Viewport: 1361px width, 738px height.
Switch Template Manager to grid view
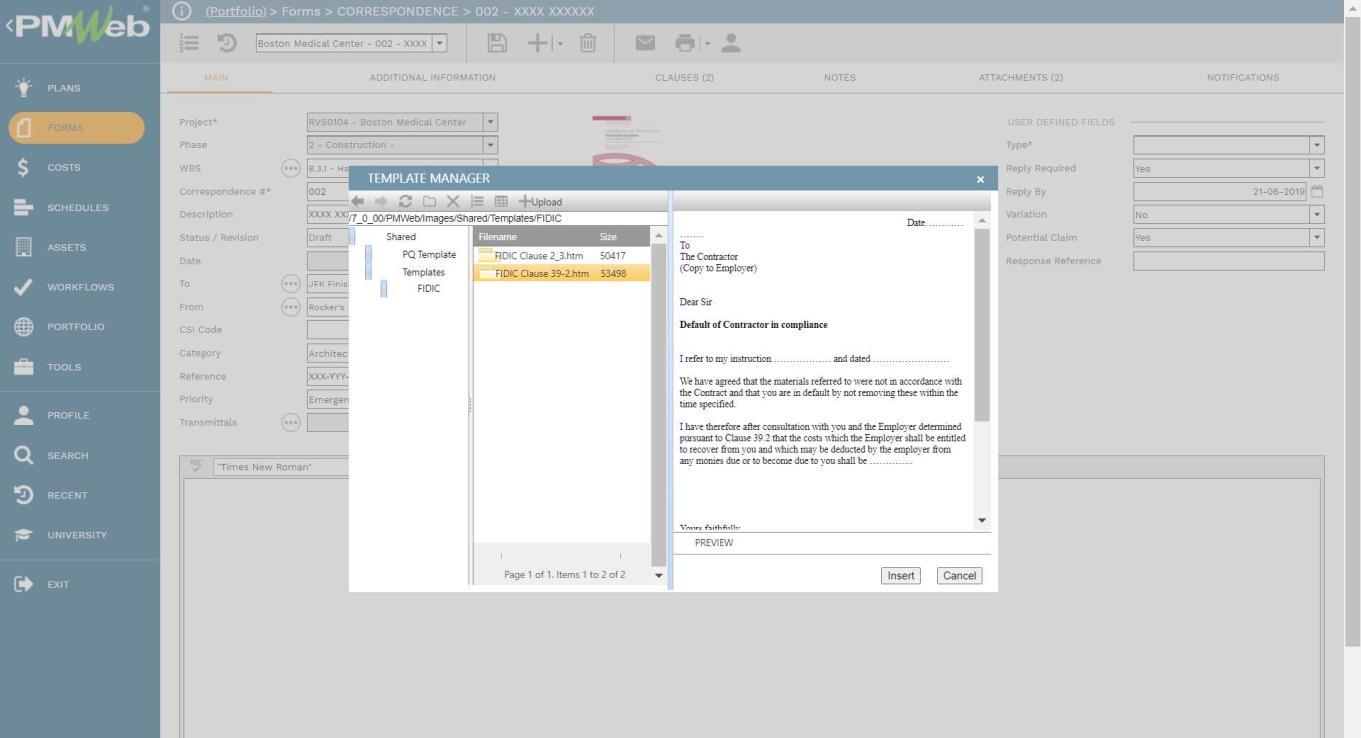coord(501,201)
